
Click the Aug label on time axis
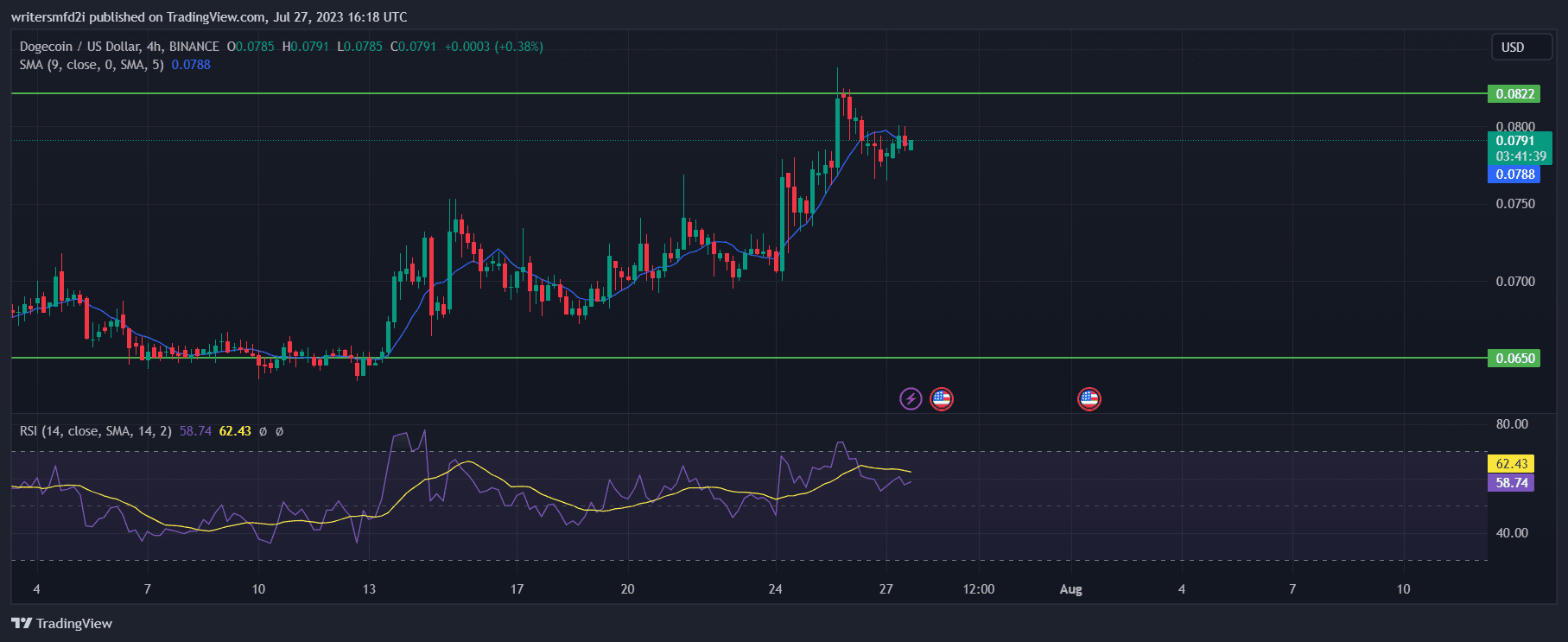[x=1070, y=589]
